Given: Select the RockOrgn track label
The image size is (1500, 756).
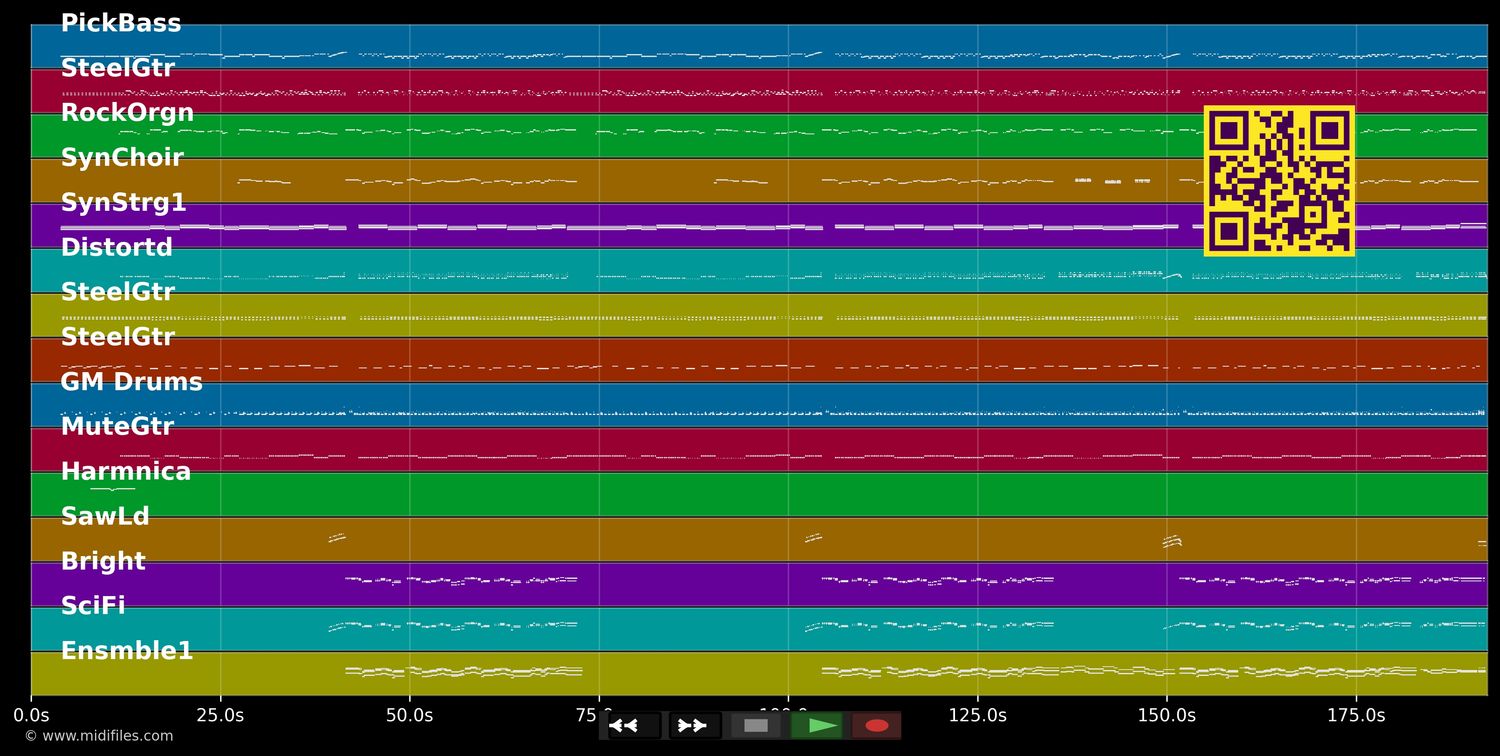Looking at the screenshot, I should (127, 113).
